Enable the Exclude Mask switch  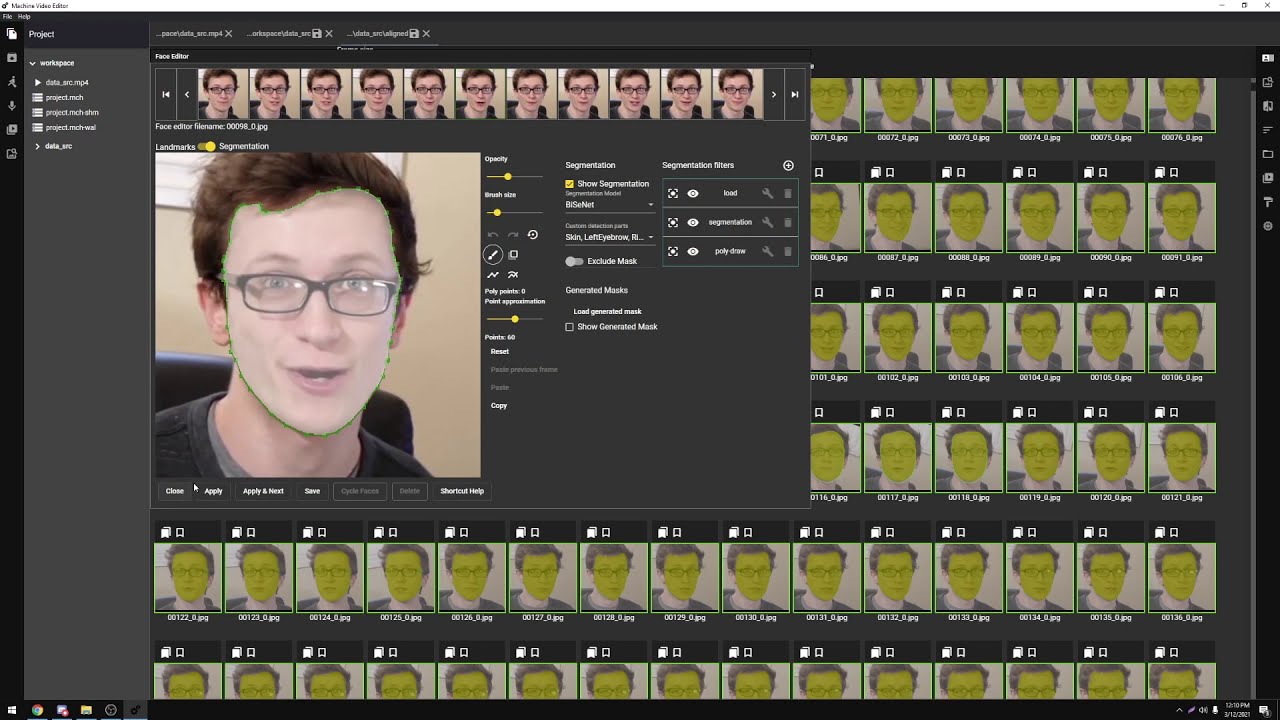pyautogui.click(x=574, y=261)
